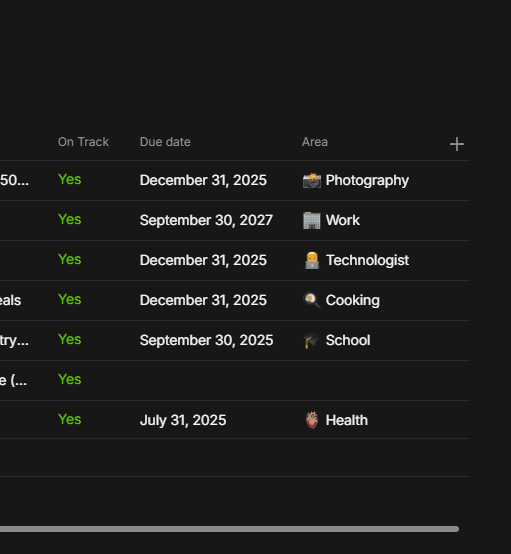Select Yes in the School row
Screen dimensions: 511x554
(70, 339)
